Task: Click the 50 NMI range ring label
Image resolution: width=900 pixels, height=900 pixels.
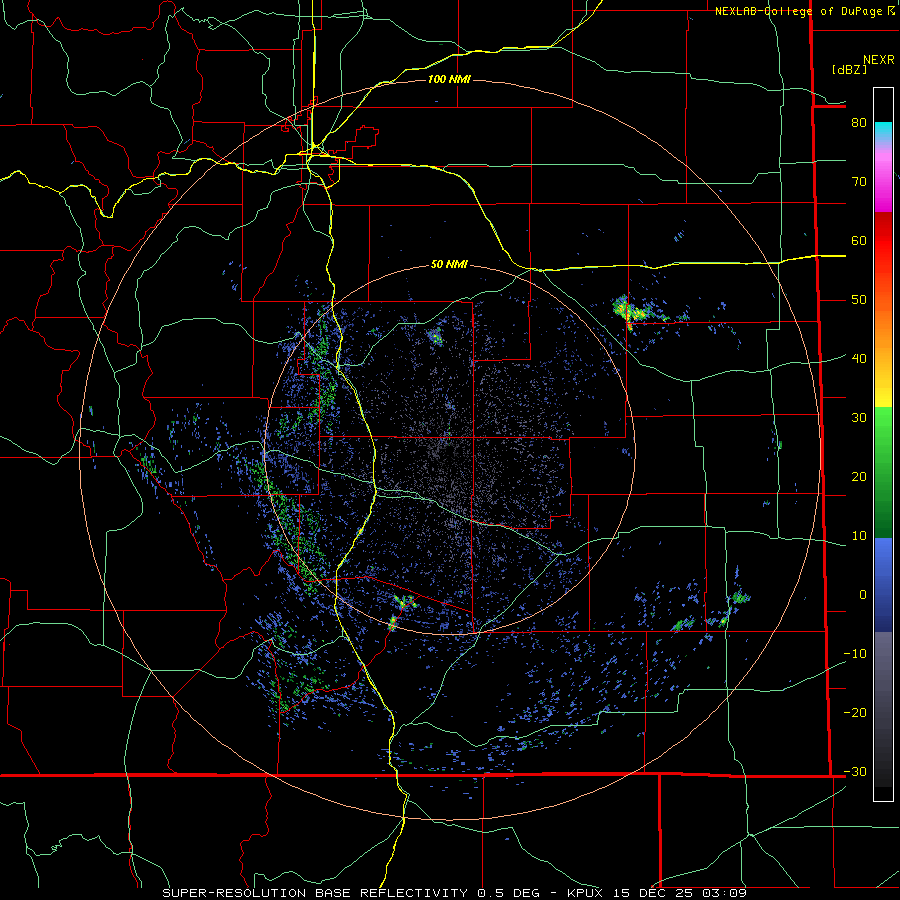Action: point(449,264)
